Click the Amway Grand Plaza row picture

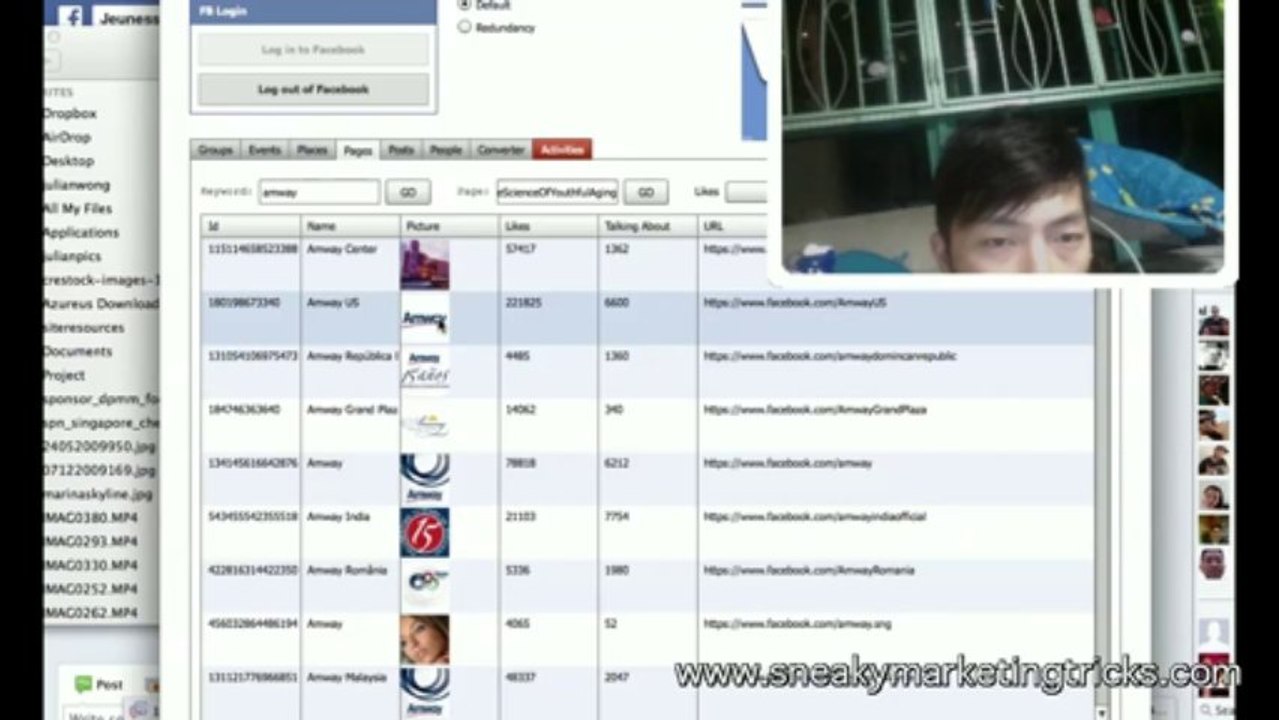tap(425, 425)
